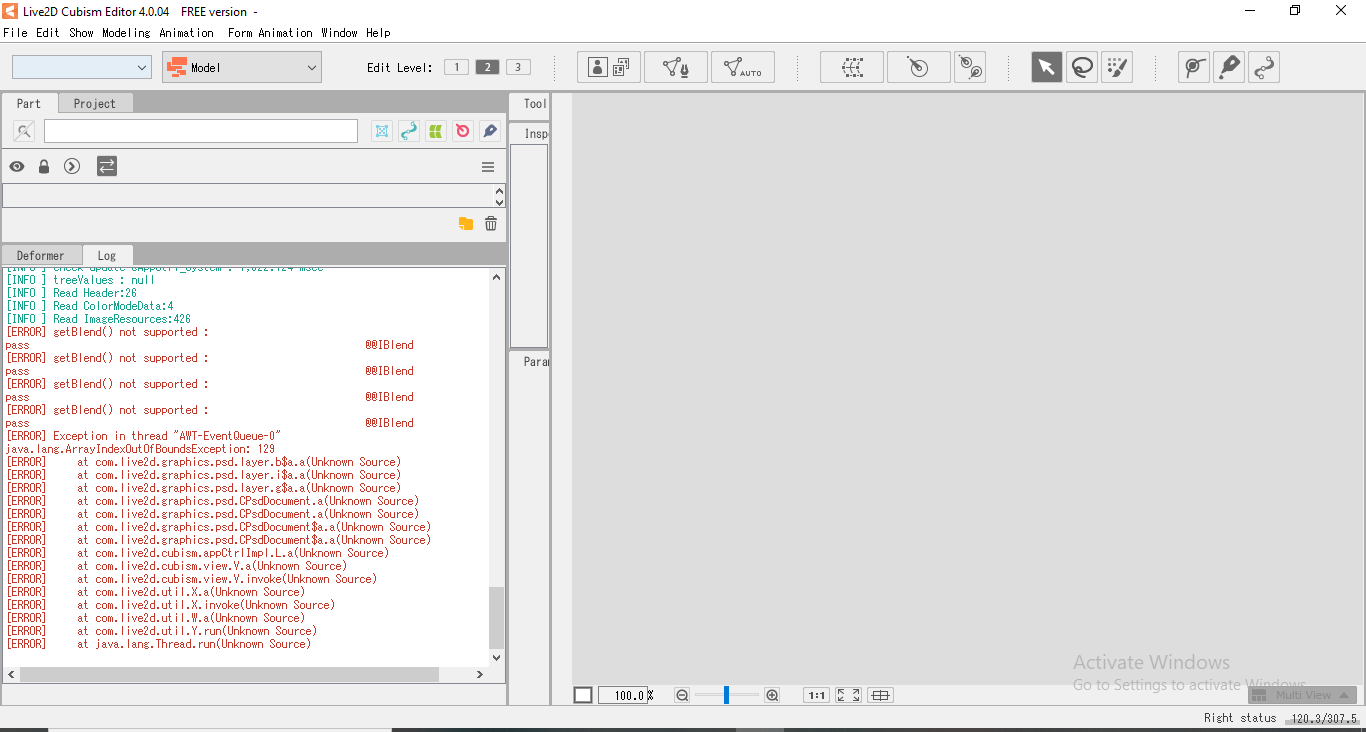Click the ArrayIndexOutOfBoundsException: 129 log line
The image size is (1366, 732).
point(140,449)
